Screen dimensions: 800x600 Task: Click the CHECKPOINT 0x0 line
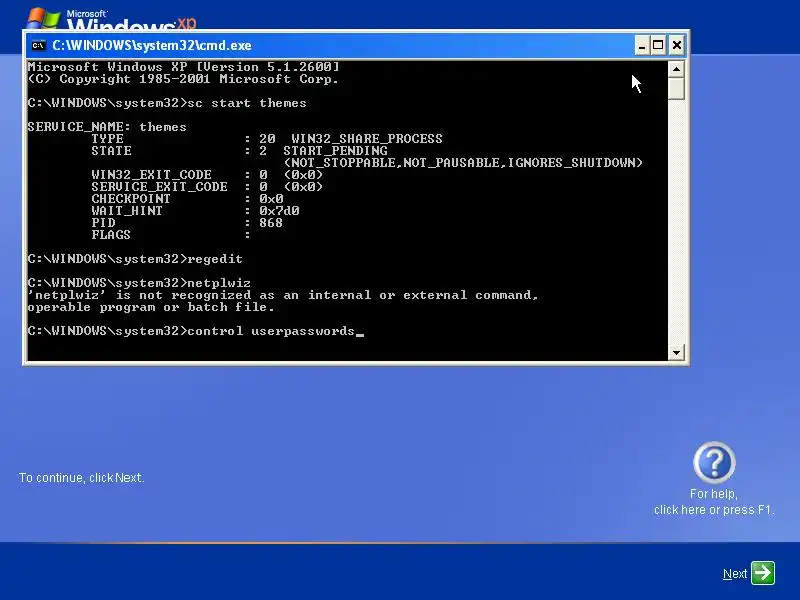point(187,199)
